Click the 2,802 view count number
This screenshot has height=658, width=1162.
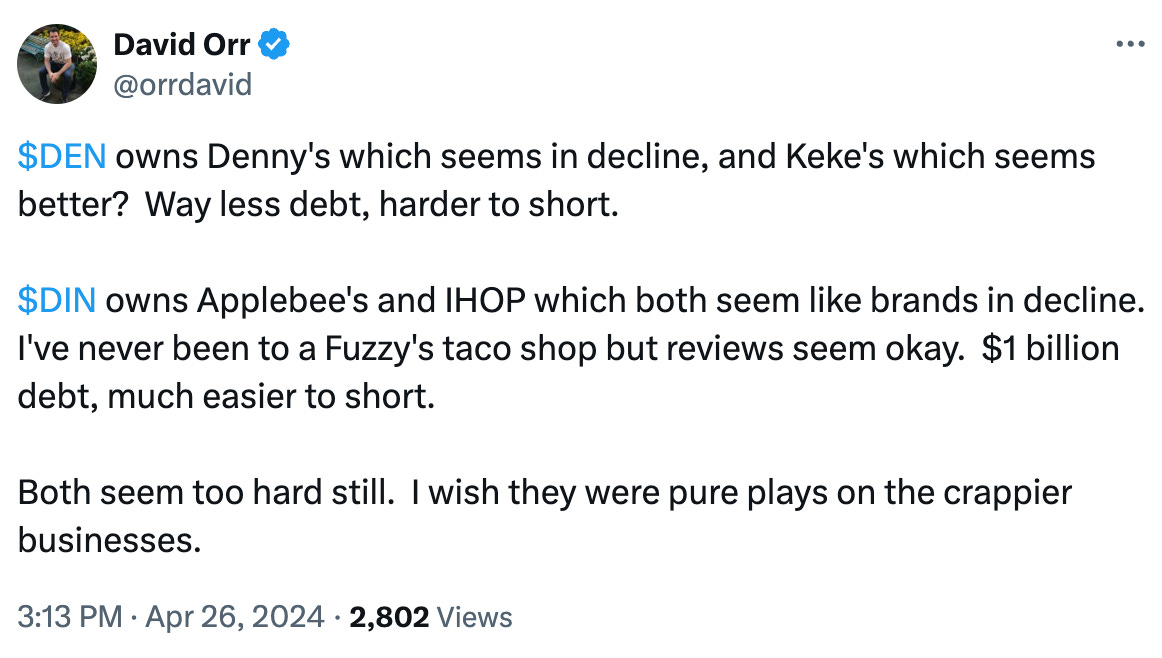point(389,617)
